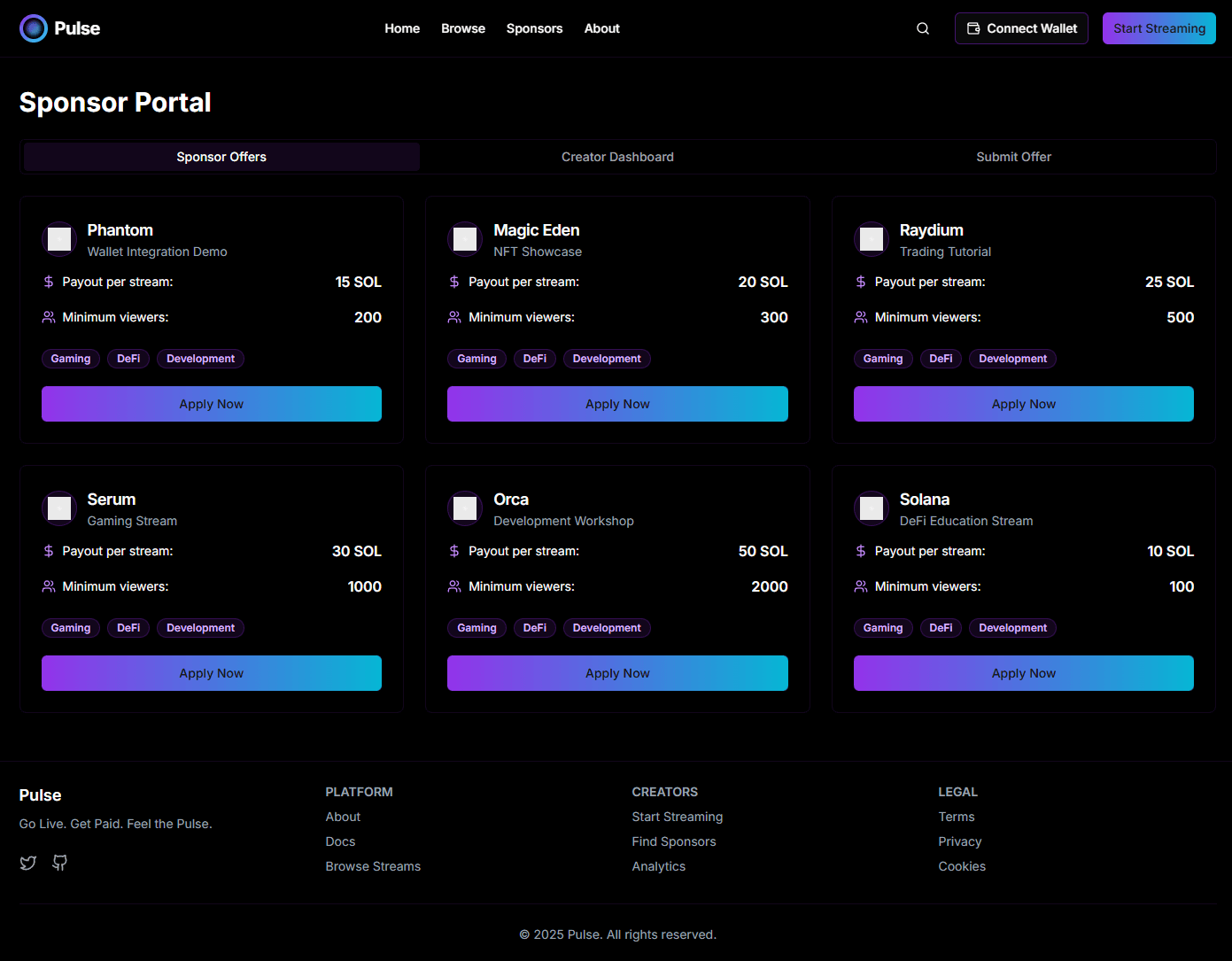Click the Pulse logo icon
Screen dimensions: 1232x961
34,28
